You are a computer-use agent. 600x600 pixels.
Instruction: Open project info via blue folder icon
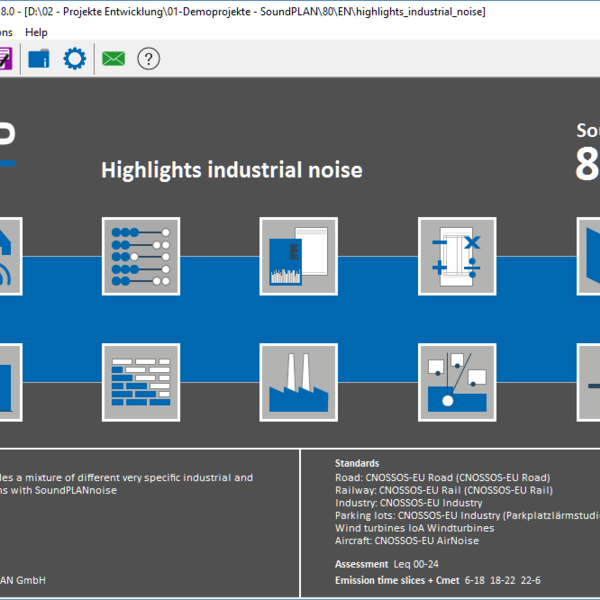(39, 59)
